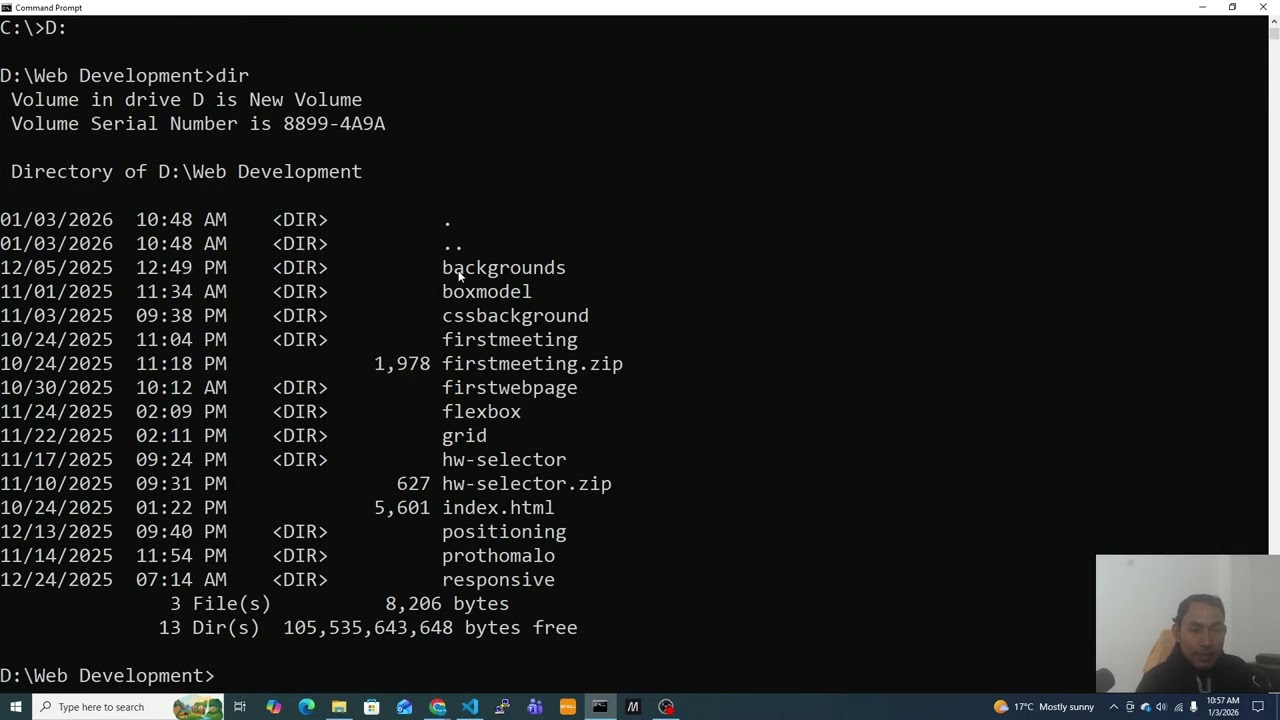Screen dimensions: 1280x720
Task: Click the 'flexbox' directory name
Action: coord(481,412)
